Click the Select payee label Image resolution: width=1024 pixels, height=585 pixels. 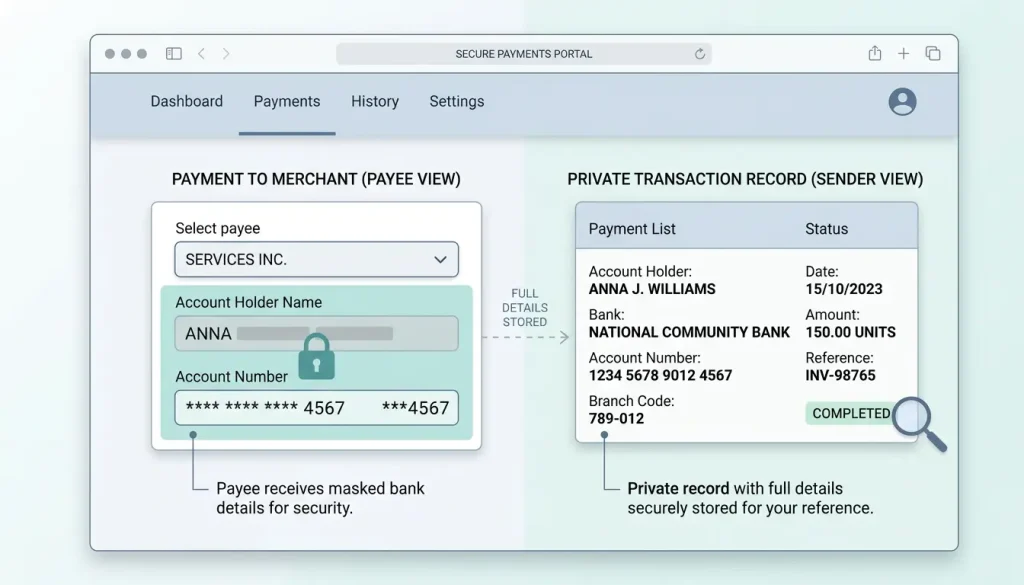pyautogui.click(x=217, y=228)
